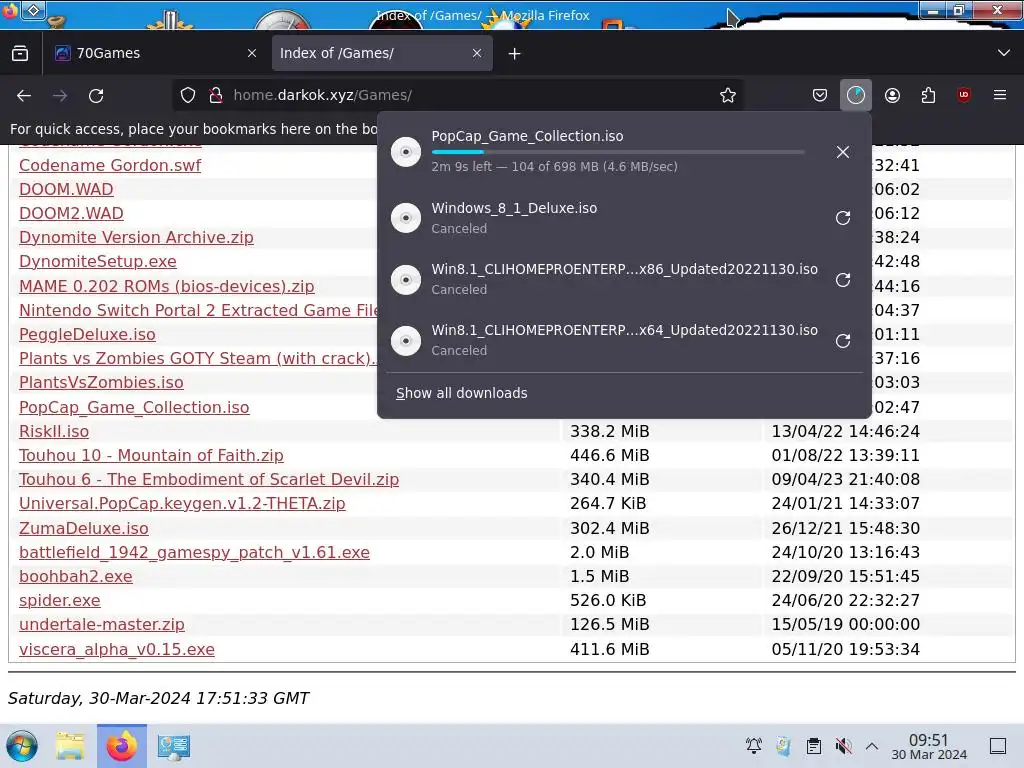Open battlefield_1942_gamespy_patch_v1.61.exe link
The height and width of the screenshot is (768, 1024).
pyautogui.click(x=194, y=552)
